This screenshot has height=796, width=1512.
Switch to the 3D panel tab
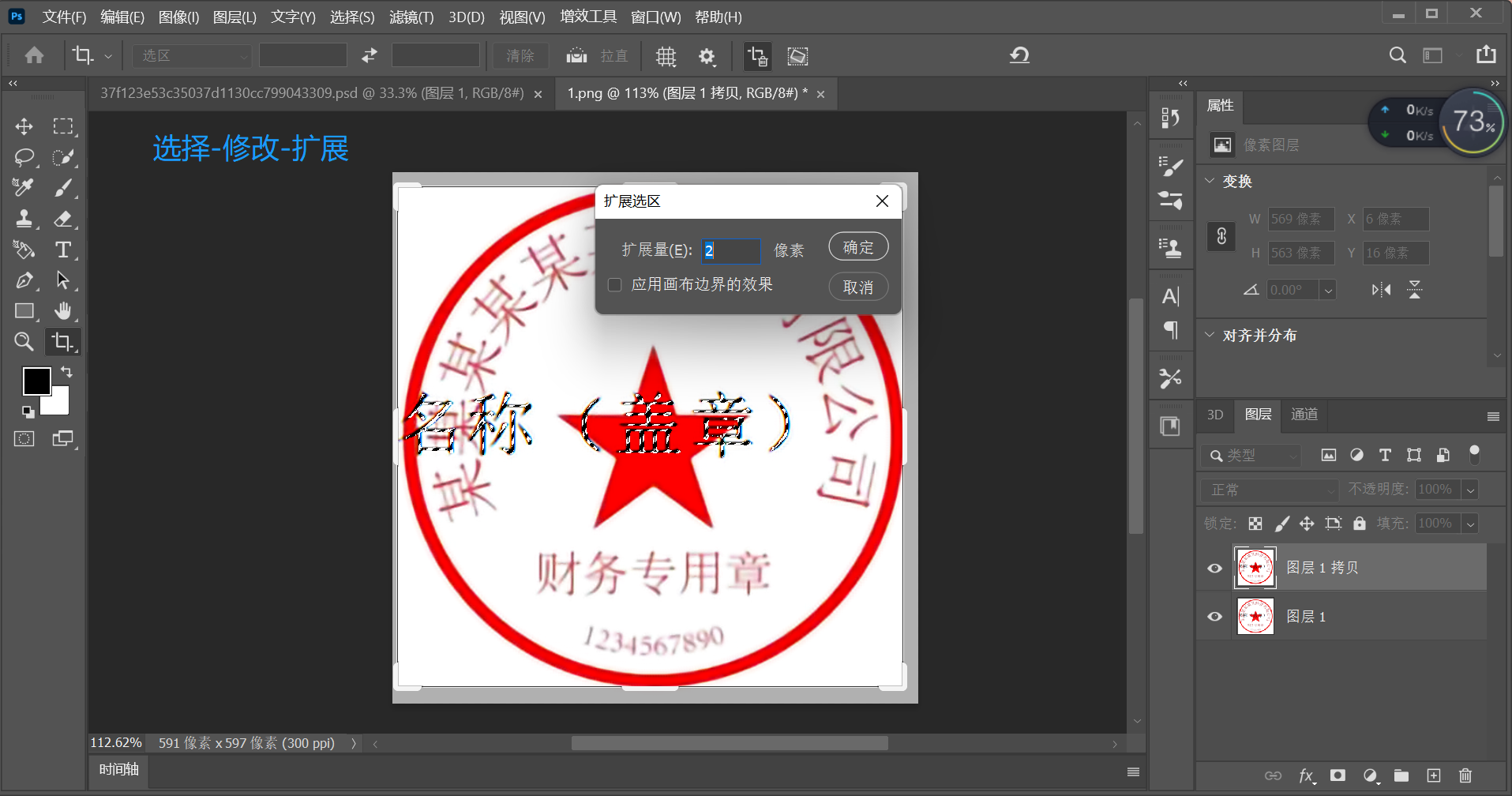pos(1215,415)
